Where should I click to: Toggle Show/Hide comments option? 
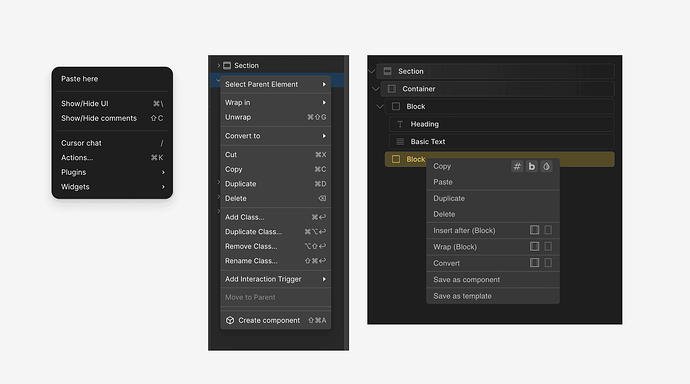[x=112, y=118]
